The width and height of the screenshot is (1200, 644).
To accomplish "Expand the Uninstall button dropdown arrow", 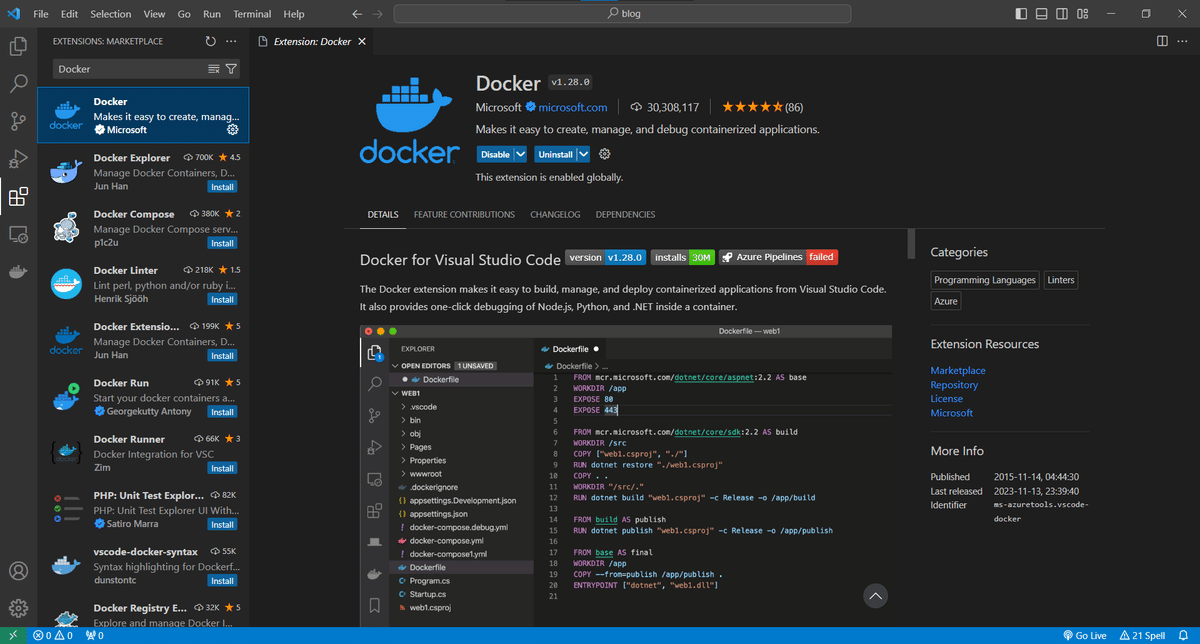I will pos(583,154).
